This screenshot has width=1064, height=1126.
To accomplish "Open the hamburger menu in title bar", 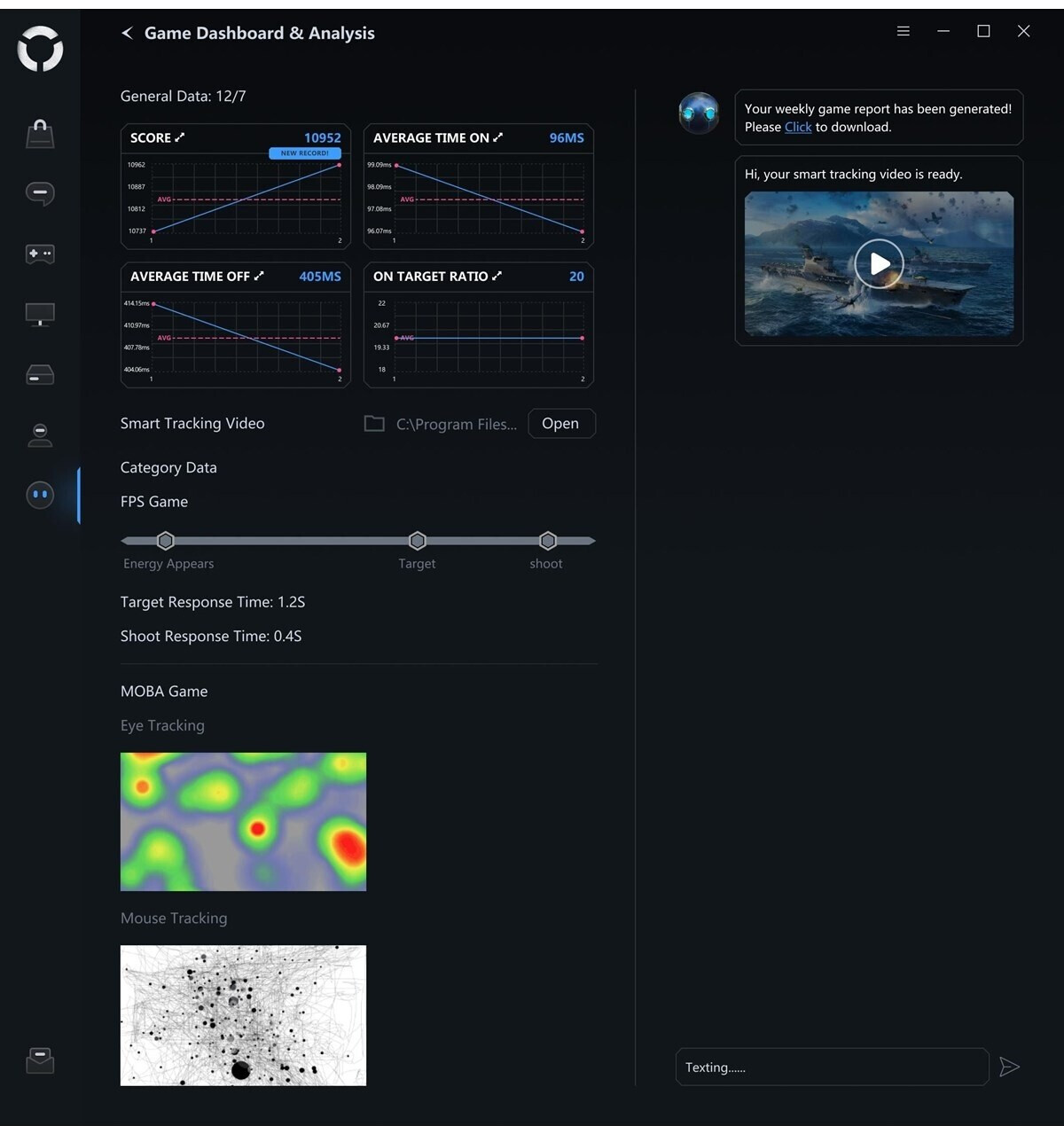I will pyautogui.click(x=904, y=31).
